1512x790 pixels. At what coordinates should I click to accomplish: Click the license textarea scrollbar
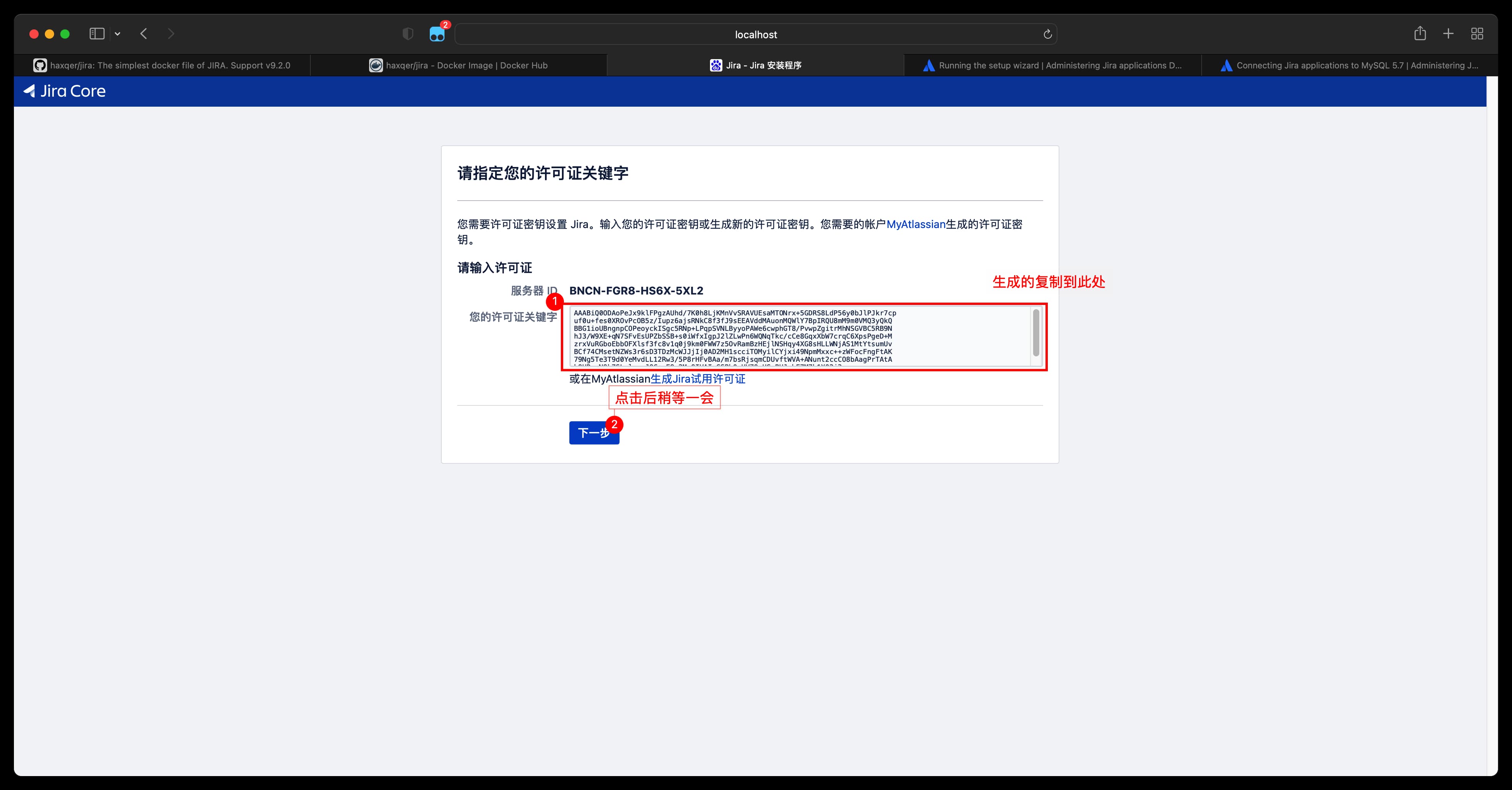click(1036, 333)
